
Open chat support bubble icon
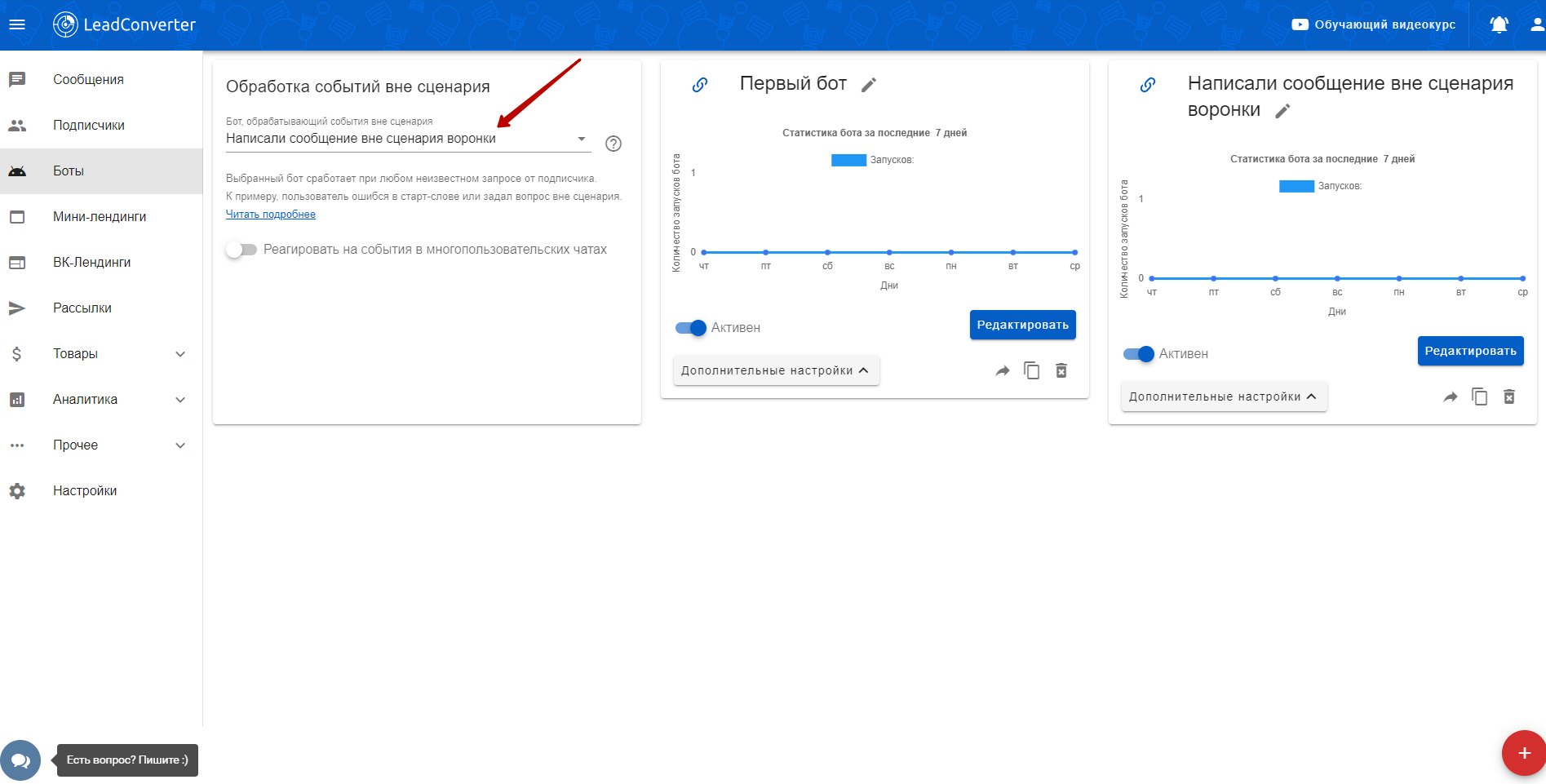click(x=20, y=760)
